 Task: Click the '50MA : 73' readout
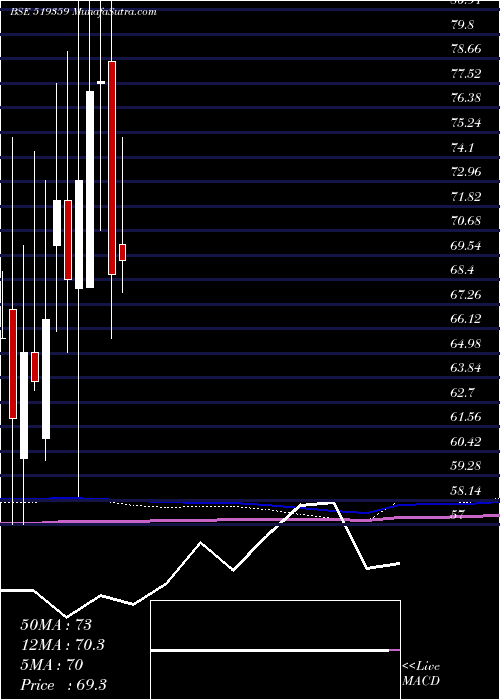[x=56, y=625]
